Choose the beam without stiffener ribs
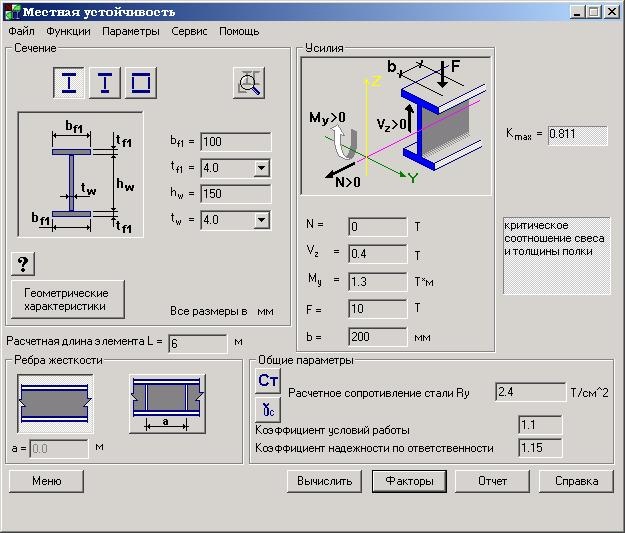625x533 pixels. coord(55,401)
